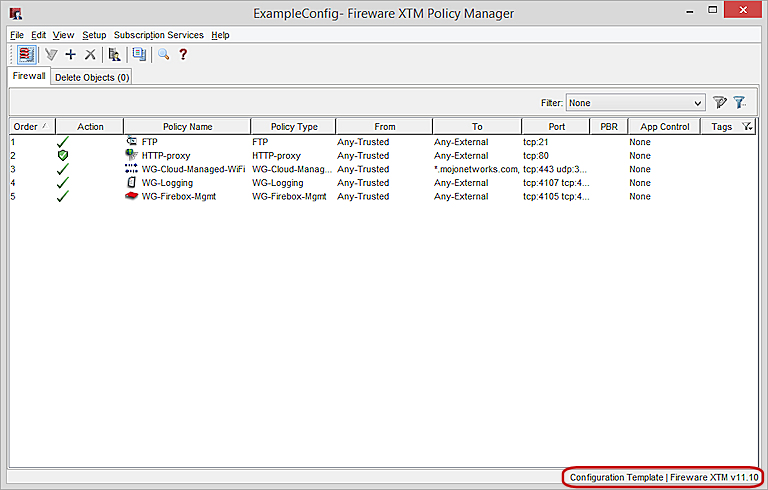The height and width of the screenshot is (490, 768).
Task: Click the FTP policy icon
Action: [131, 142]
